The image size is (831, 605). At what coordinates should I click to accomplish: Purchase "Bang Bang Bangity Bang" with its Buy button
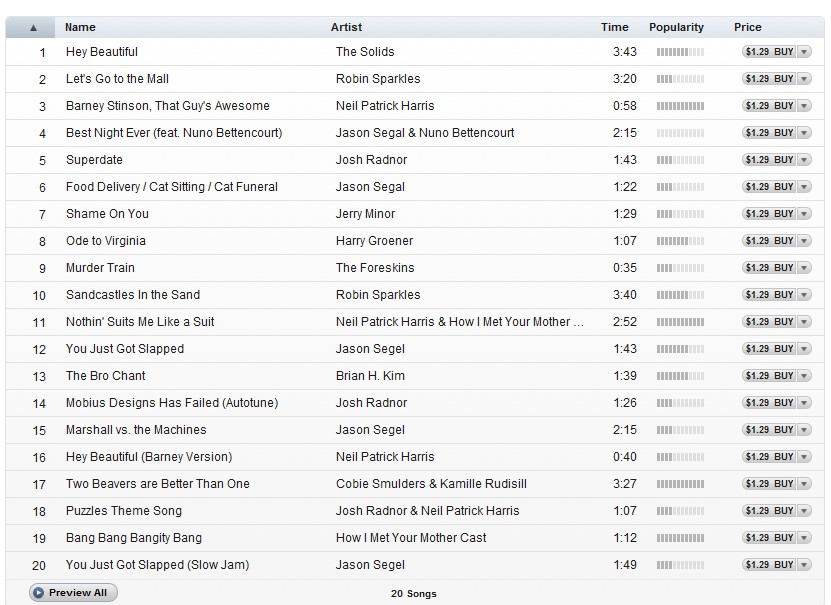[768, 538]
